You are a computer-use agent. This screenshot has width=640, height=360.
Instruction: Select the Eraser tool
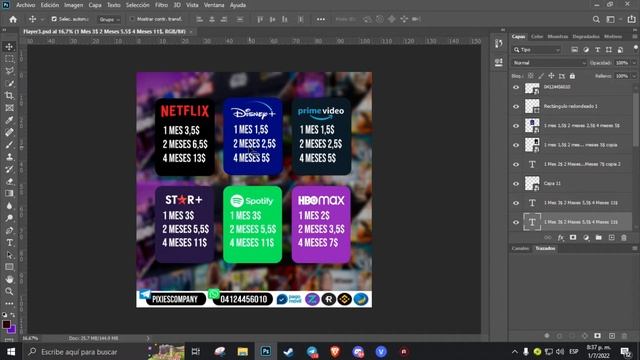click(x=9, y=181)
